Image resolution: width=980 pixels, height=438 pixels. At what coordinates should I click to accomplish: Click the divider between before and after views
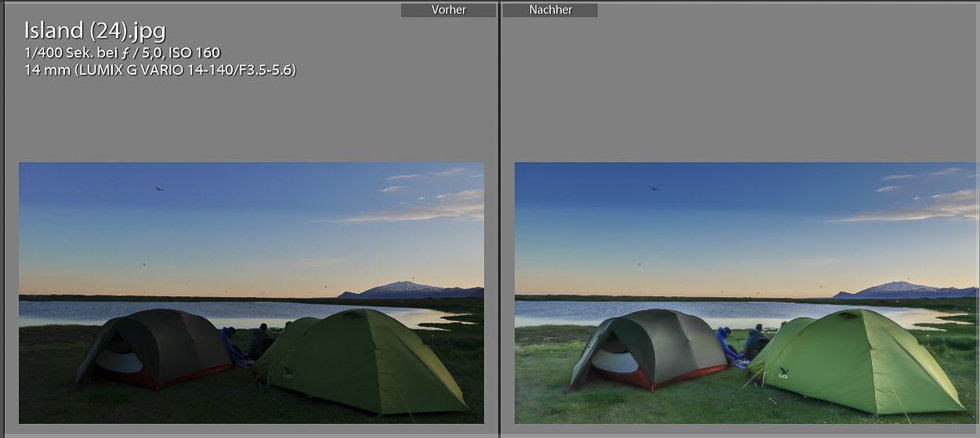click(499, 220)
